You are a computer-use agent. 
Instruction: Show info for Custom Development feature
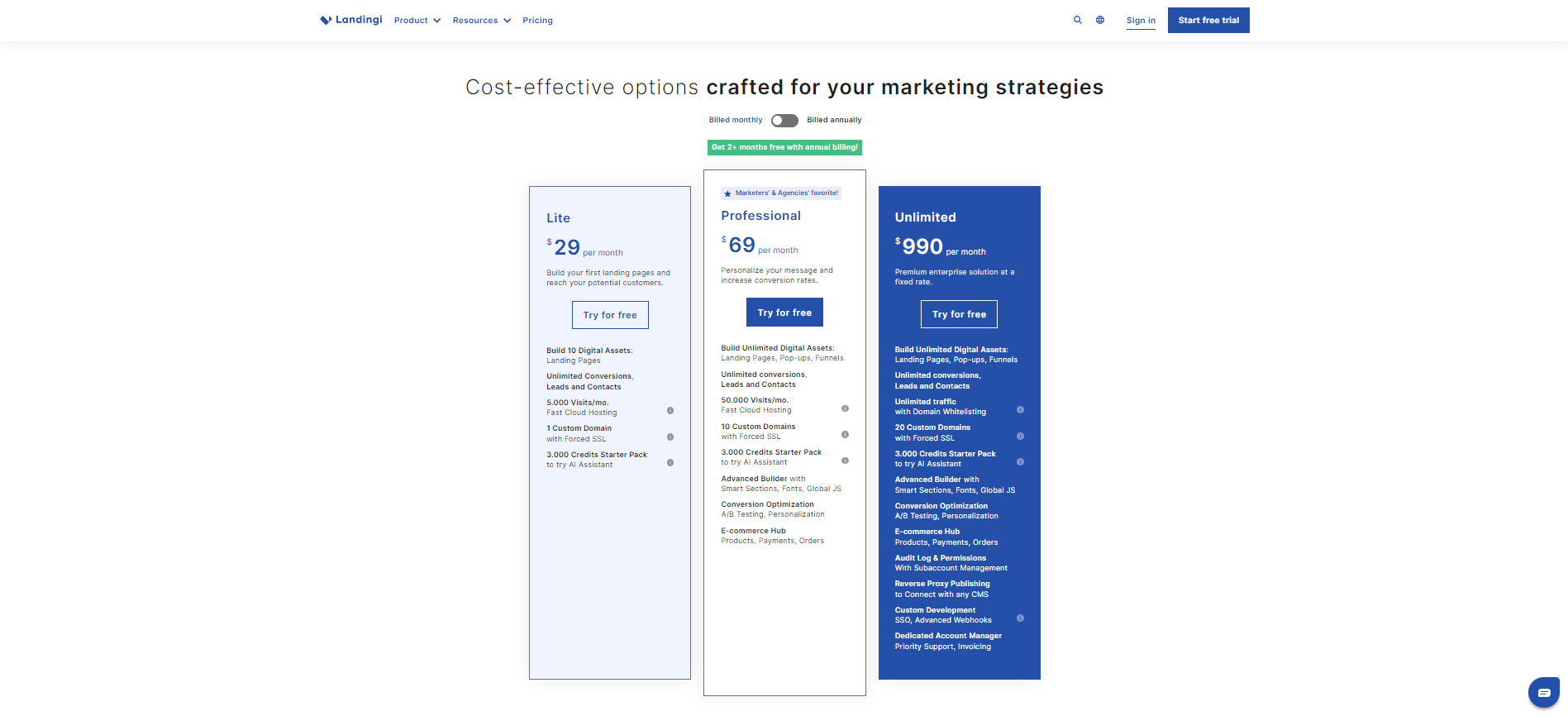click(x=1020, y=618)
